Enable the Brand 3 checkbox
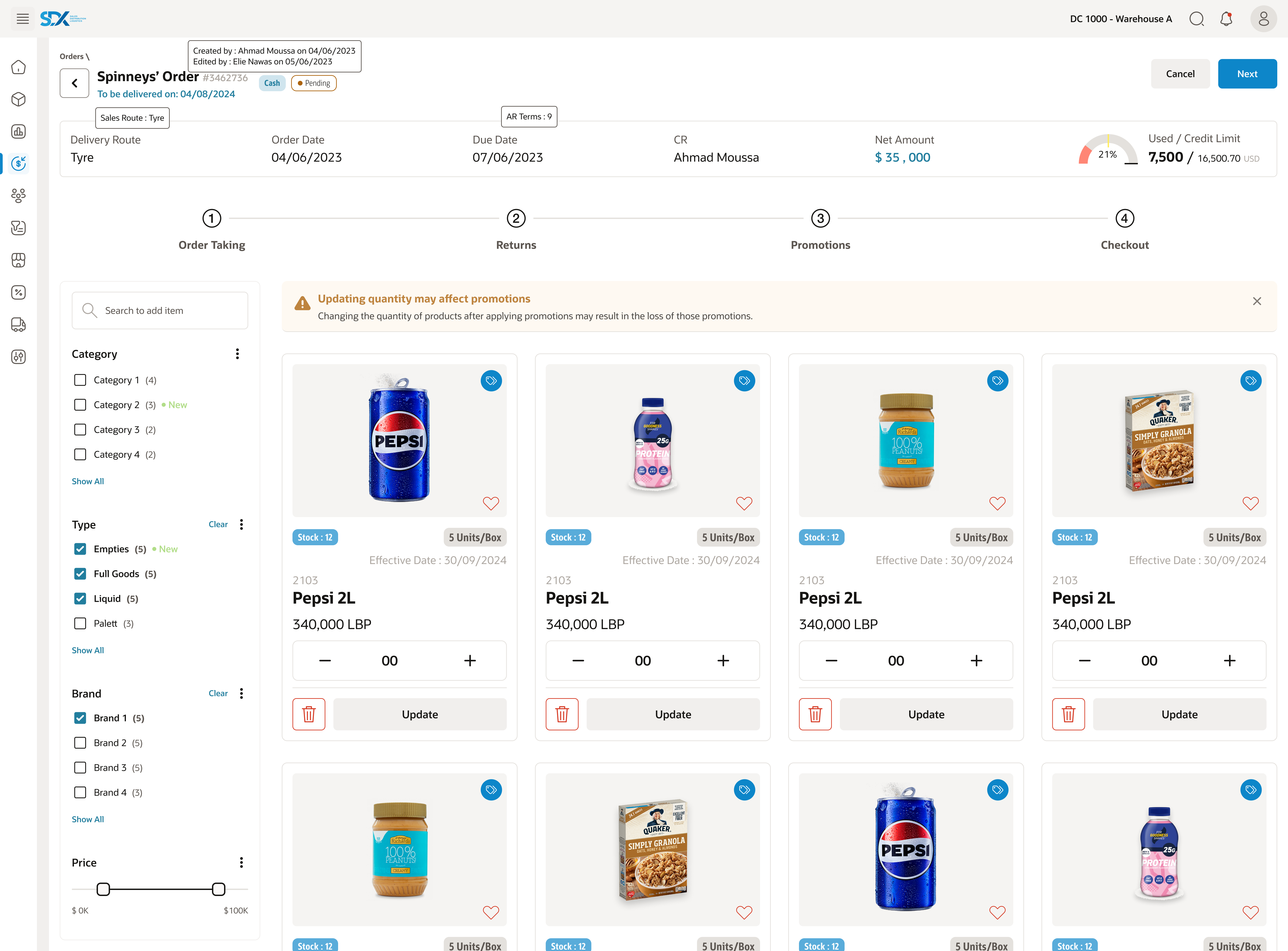Screen dimensions: 1288x951 (x=80, y=767)
